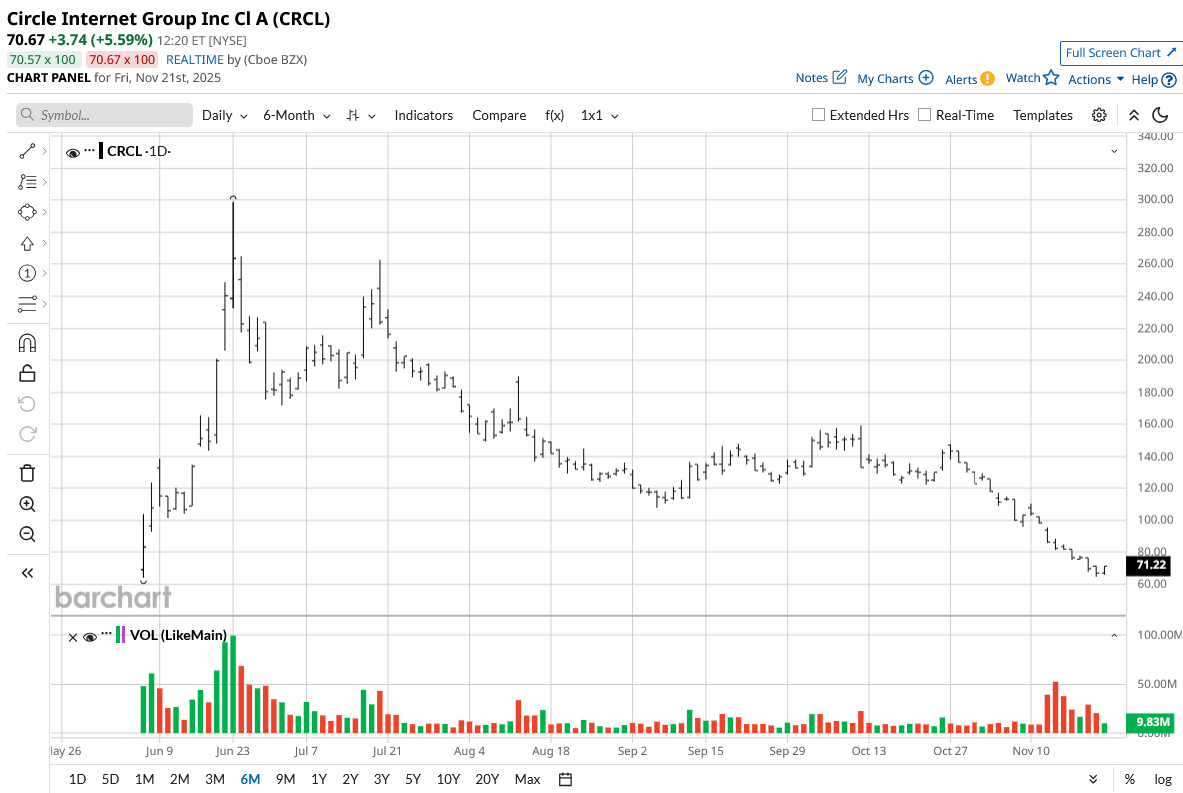Viewport: 1183px width, 793px height.
Task: Click the Alerts link
Action: pos(961,79)
